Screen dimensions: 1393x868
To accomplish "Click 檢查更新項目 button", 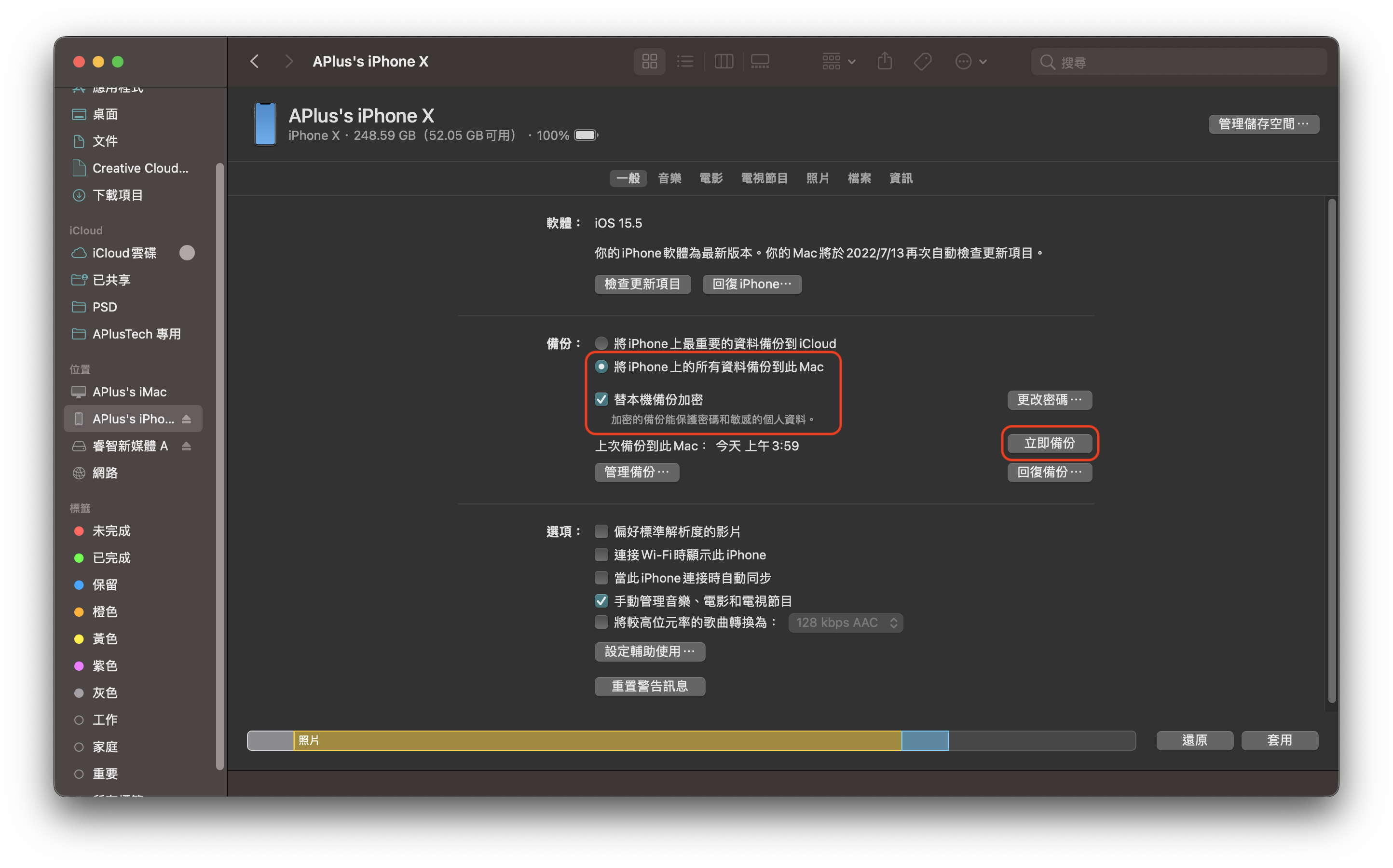I will pyautogui.click(x=642, y=284).
